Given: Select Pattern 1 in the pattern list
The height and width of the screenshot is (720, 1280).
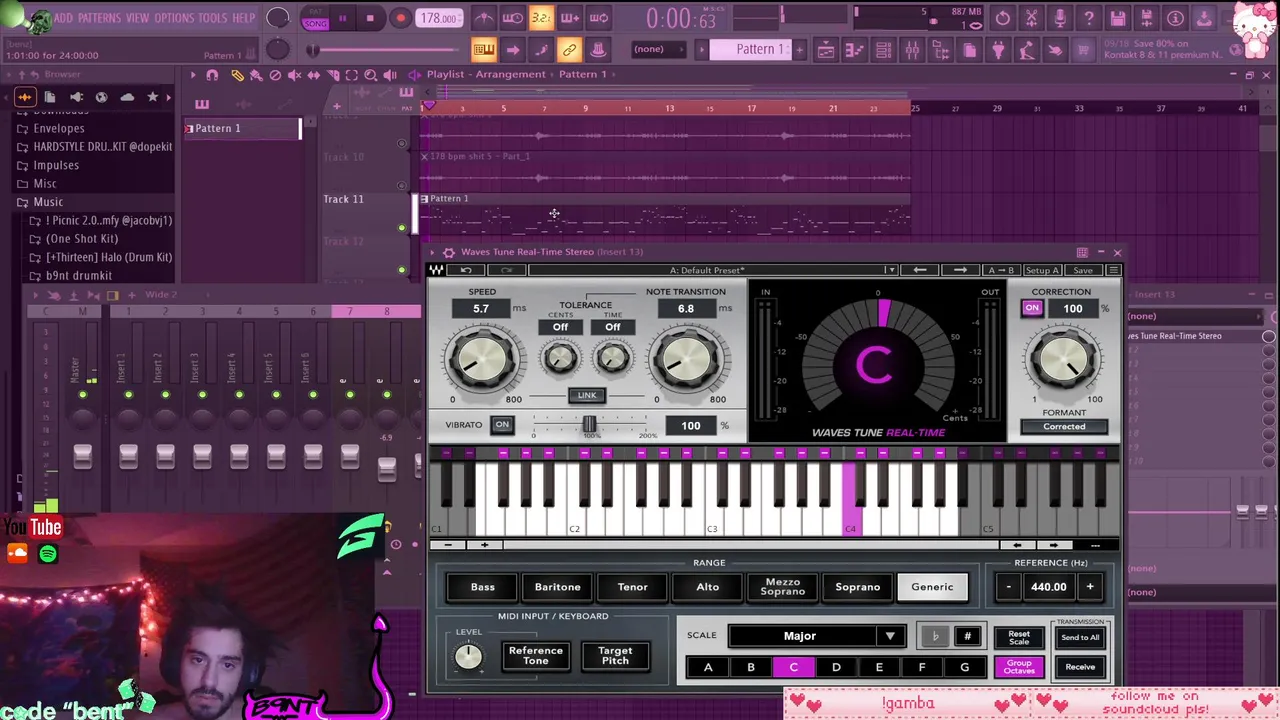Looking at the screenshot, I should click(x=242, y=128).
